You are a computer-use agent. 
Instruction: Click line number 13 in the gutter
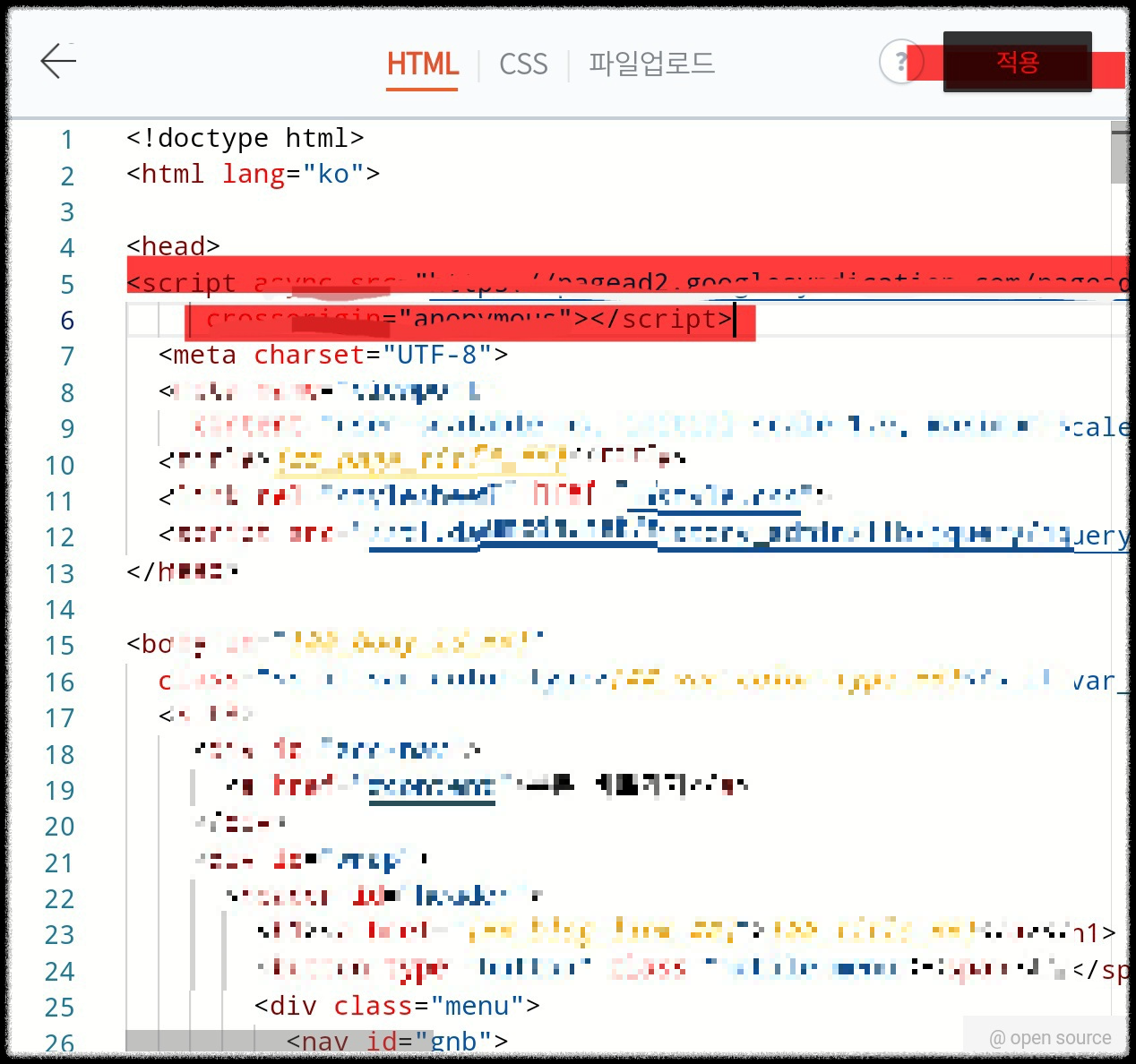60,574
